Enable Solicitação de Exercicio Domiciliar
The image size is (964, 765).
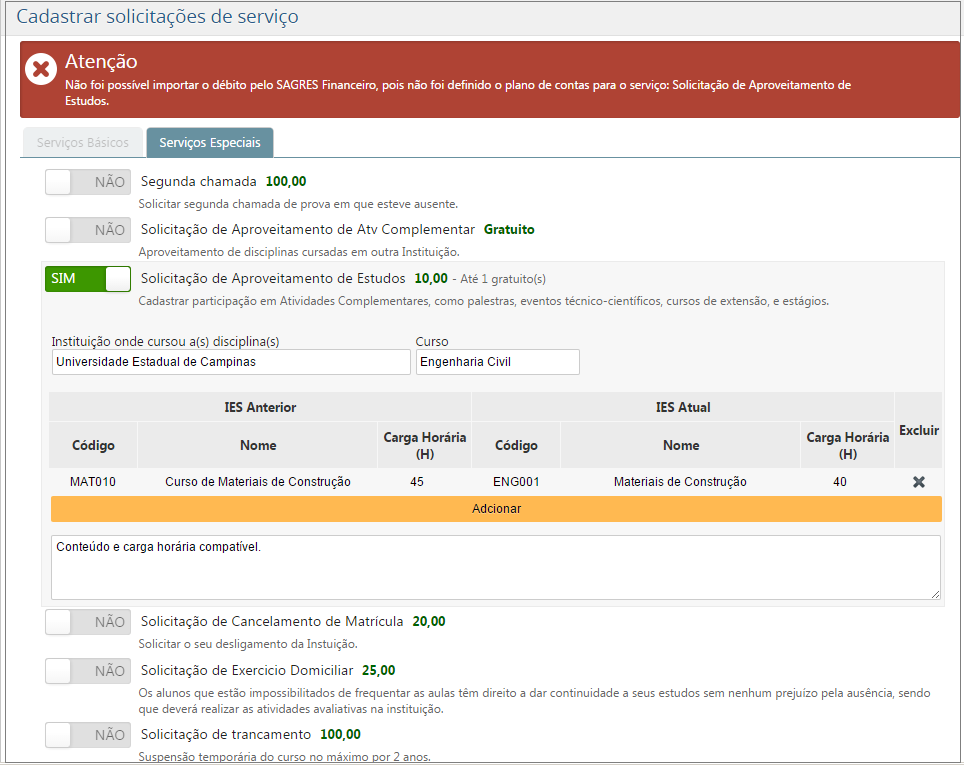87,670
